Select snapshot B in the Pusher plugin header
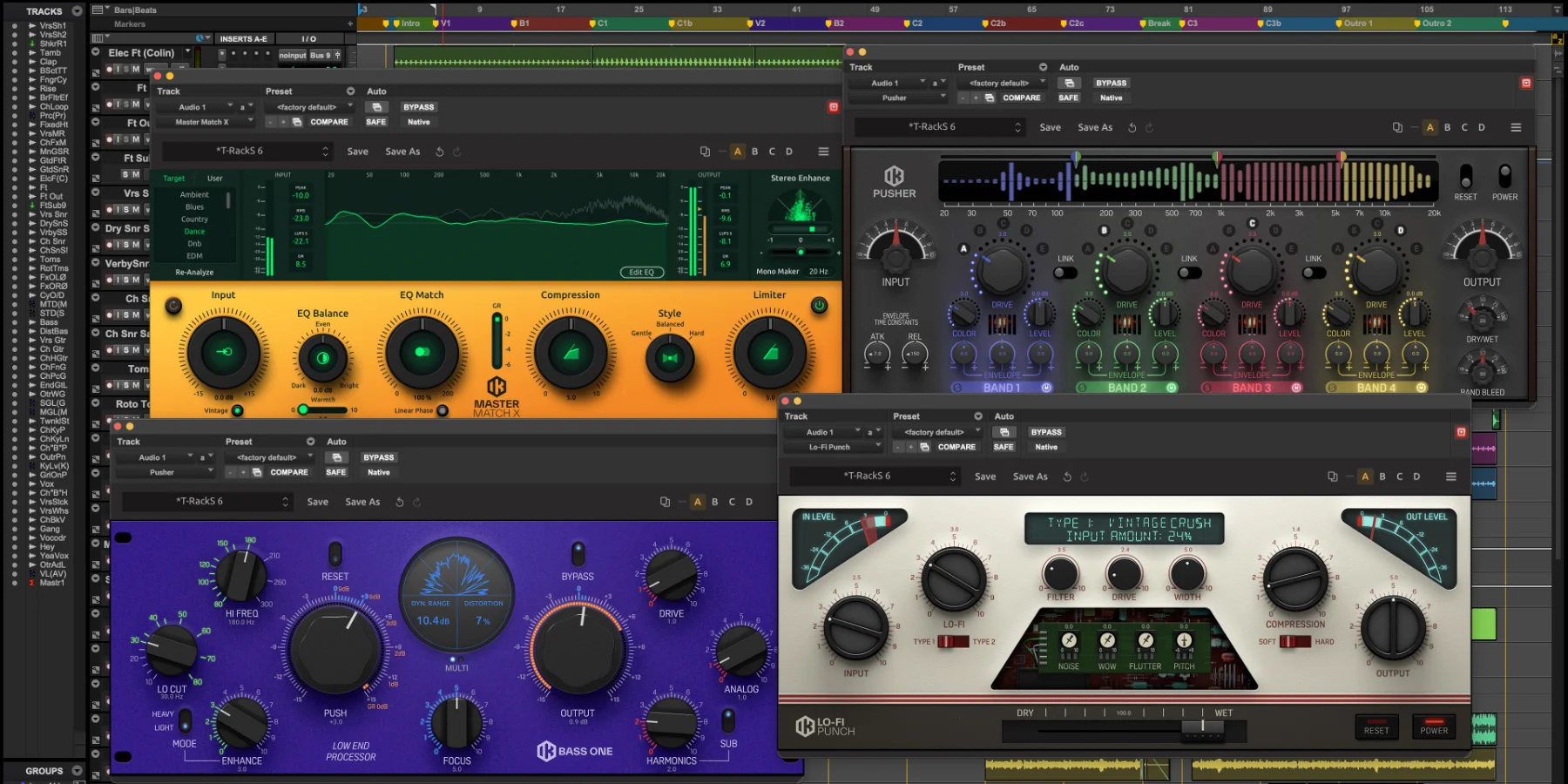 pos(1447,127)
